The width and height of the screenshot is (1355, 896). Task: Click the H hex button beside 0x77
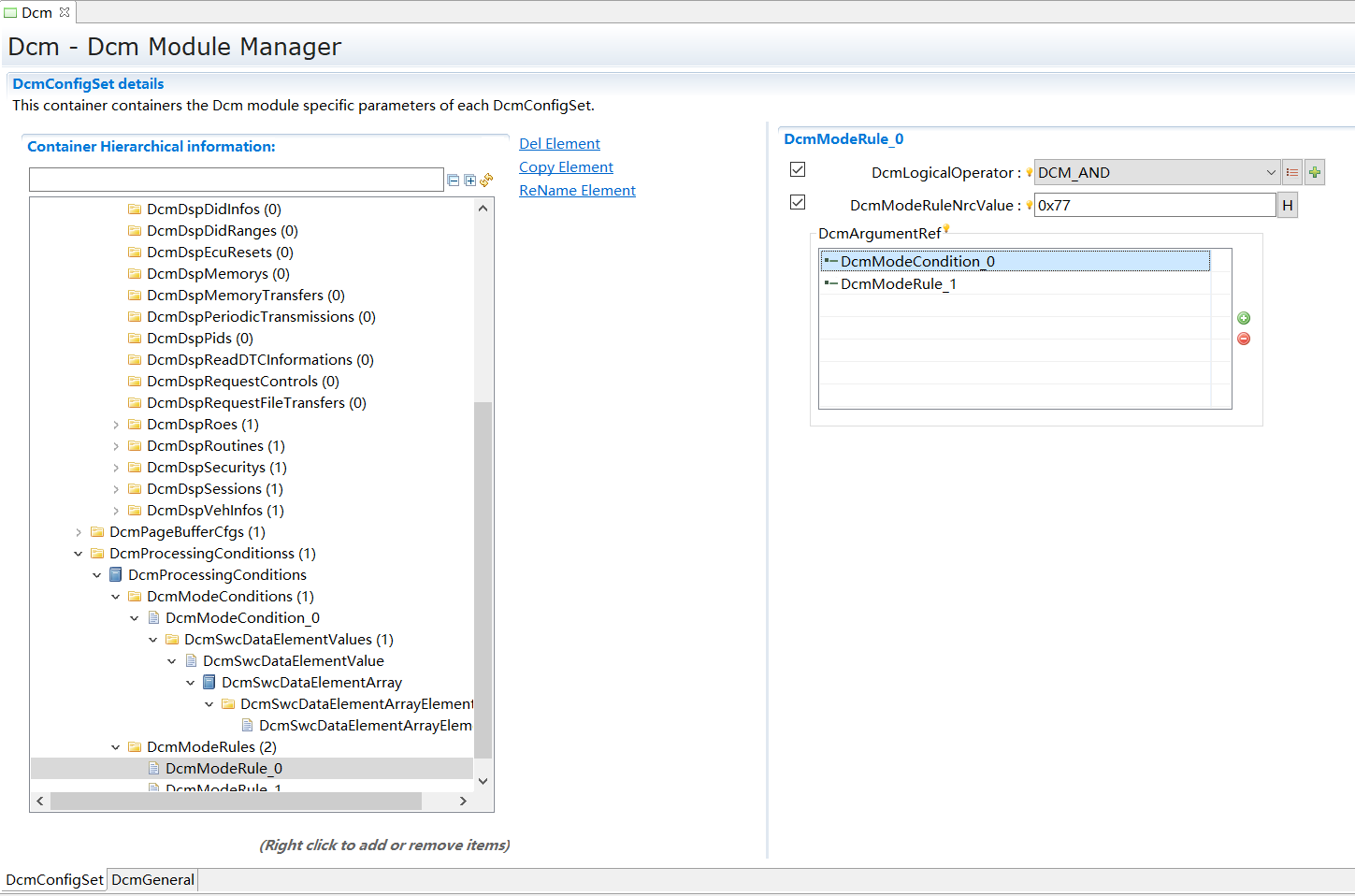1288,205
